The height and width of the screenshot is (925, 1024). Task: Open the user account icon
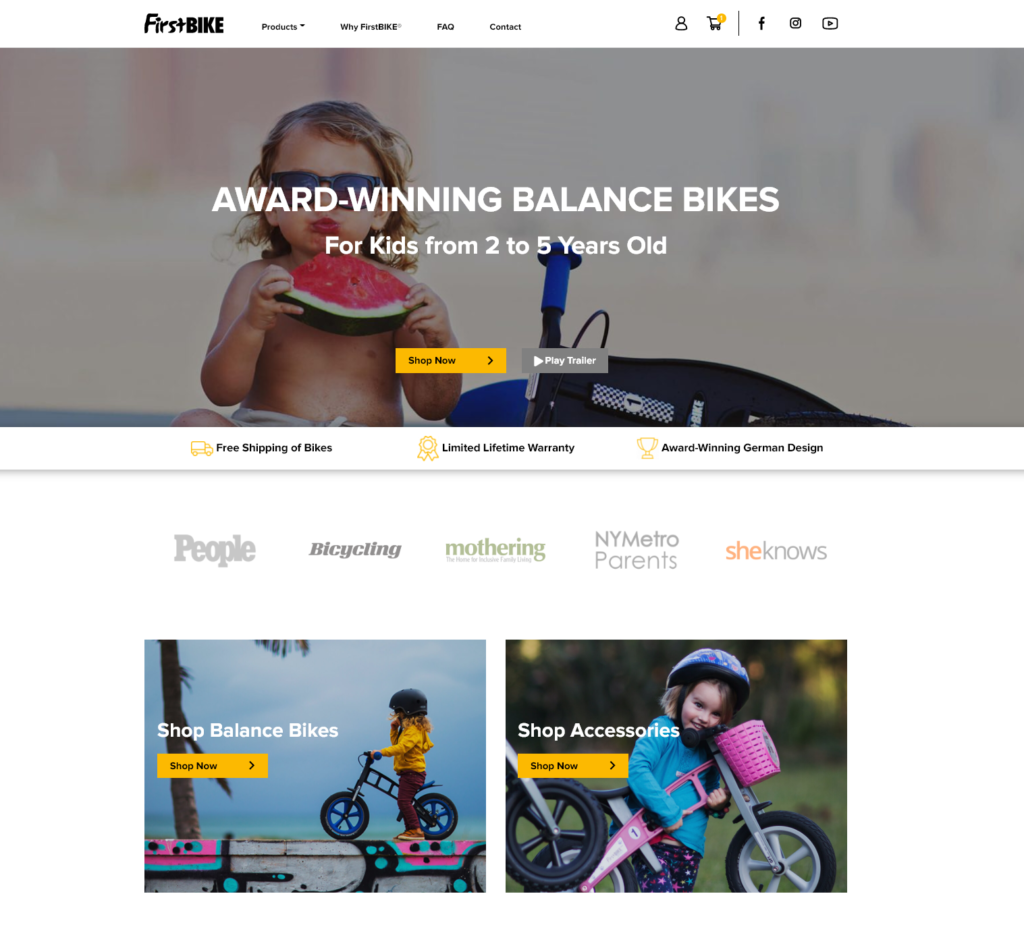[x=680, y=24]
